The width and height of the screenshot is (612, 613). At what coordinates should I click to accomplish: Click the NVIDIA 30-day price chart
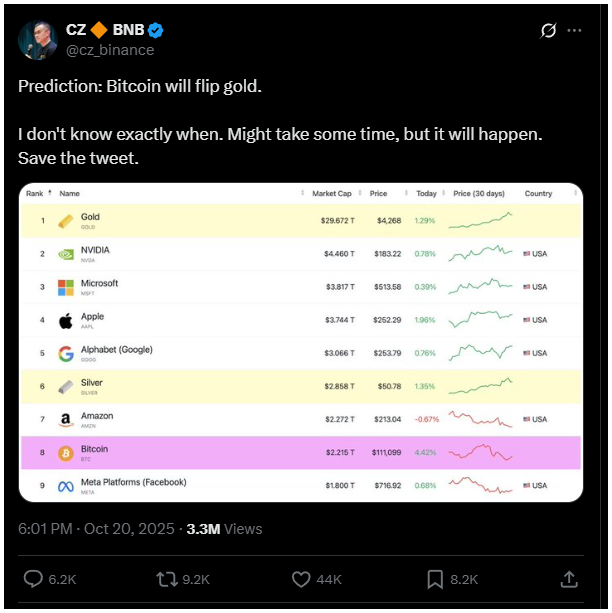click(481, 254)
